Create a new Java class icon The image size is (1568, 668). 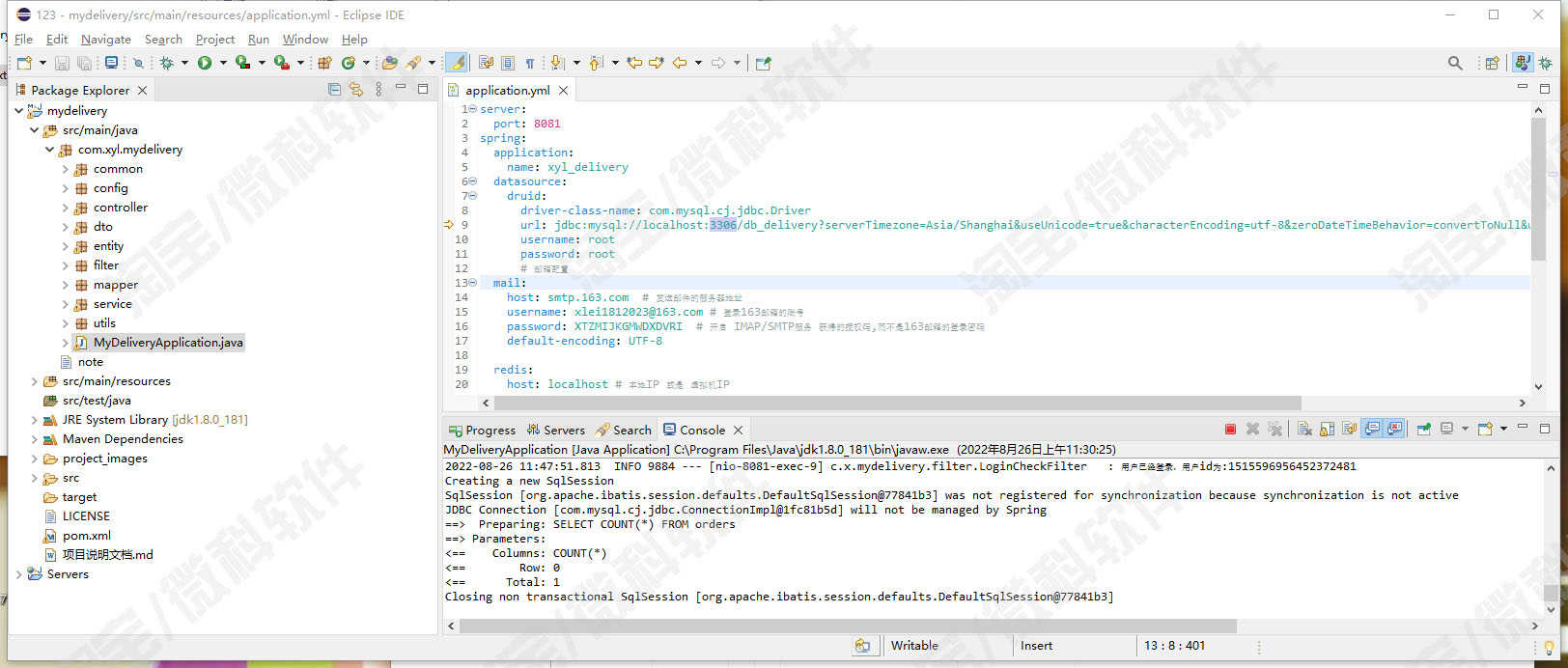[x=348, y=63]
